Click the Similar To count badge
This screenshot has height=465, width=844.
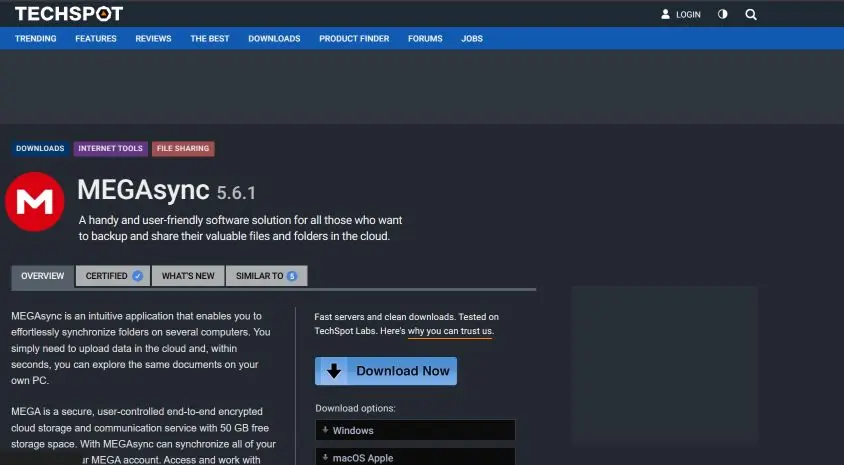[292, 276]
